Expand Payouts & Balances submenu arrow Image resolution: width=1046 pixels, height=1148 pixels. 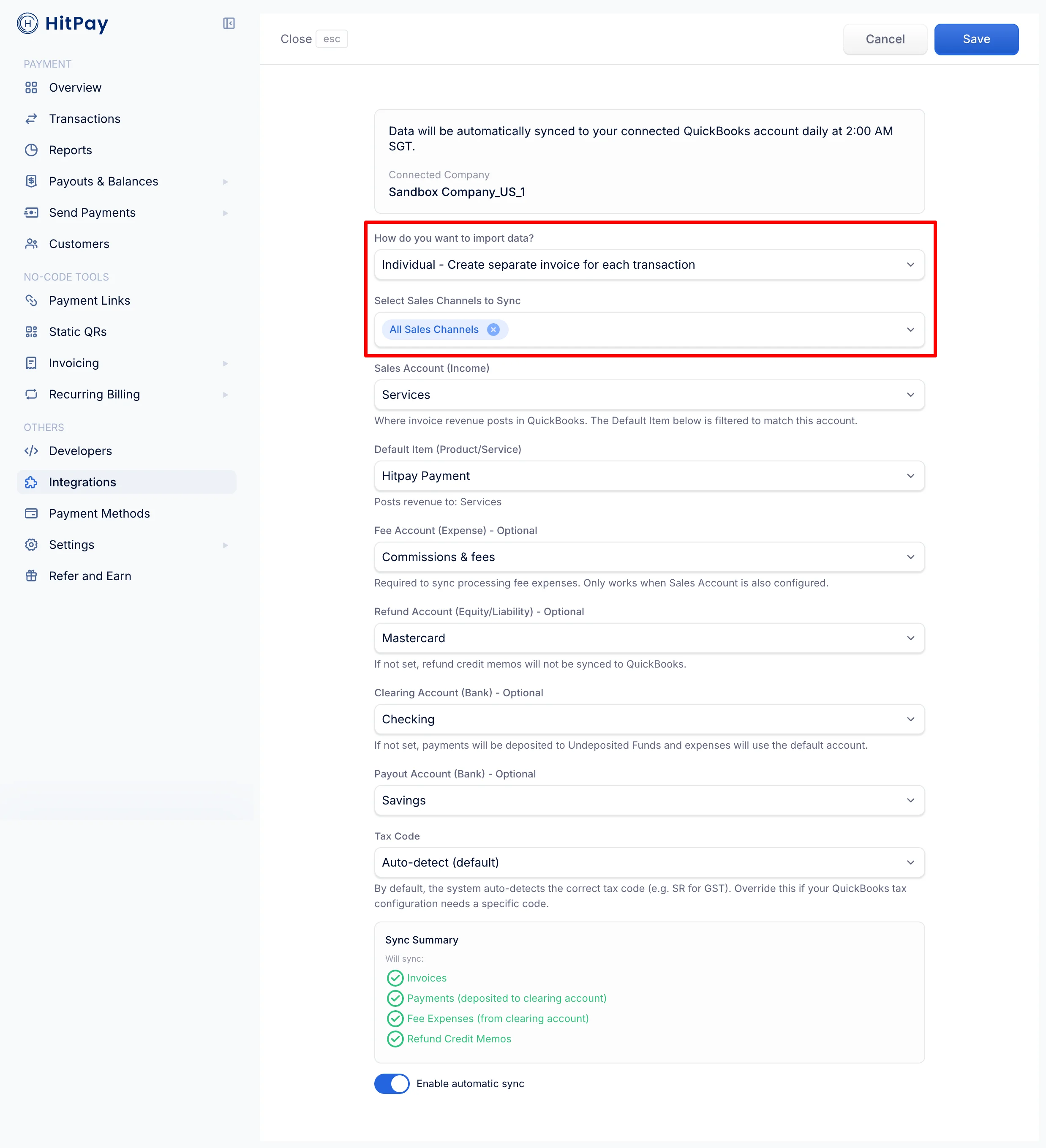[x=226, y=182]
